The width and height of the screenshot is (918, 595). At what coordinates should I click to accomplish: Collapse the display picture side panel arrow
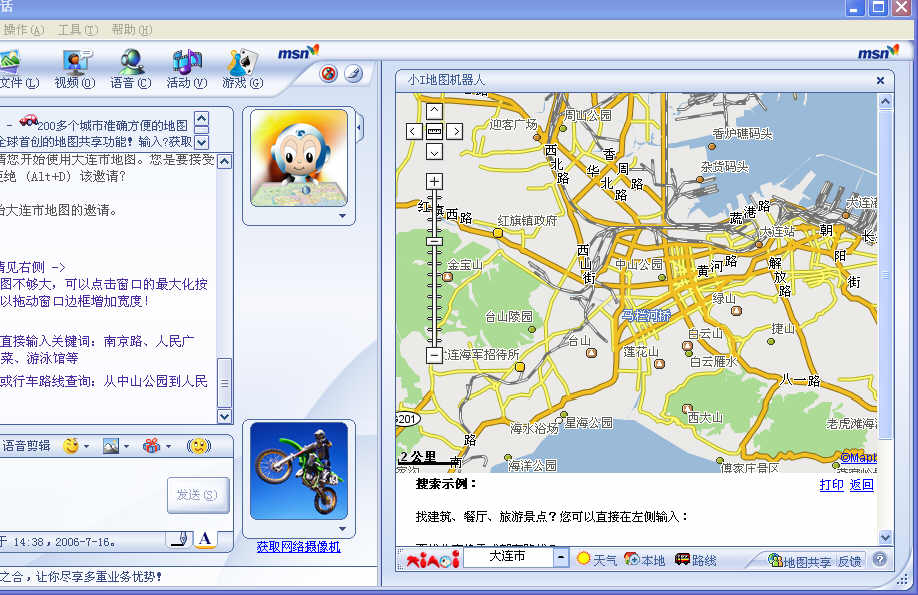coord(360,127)
